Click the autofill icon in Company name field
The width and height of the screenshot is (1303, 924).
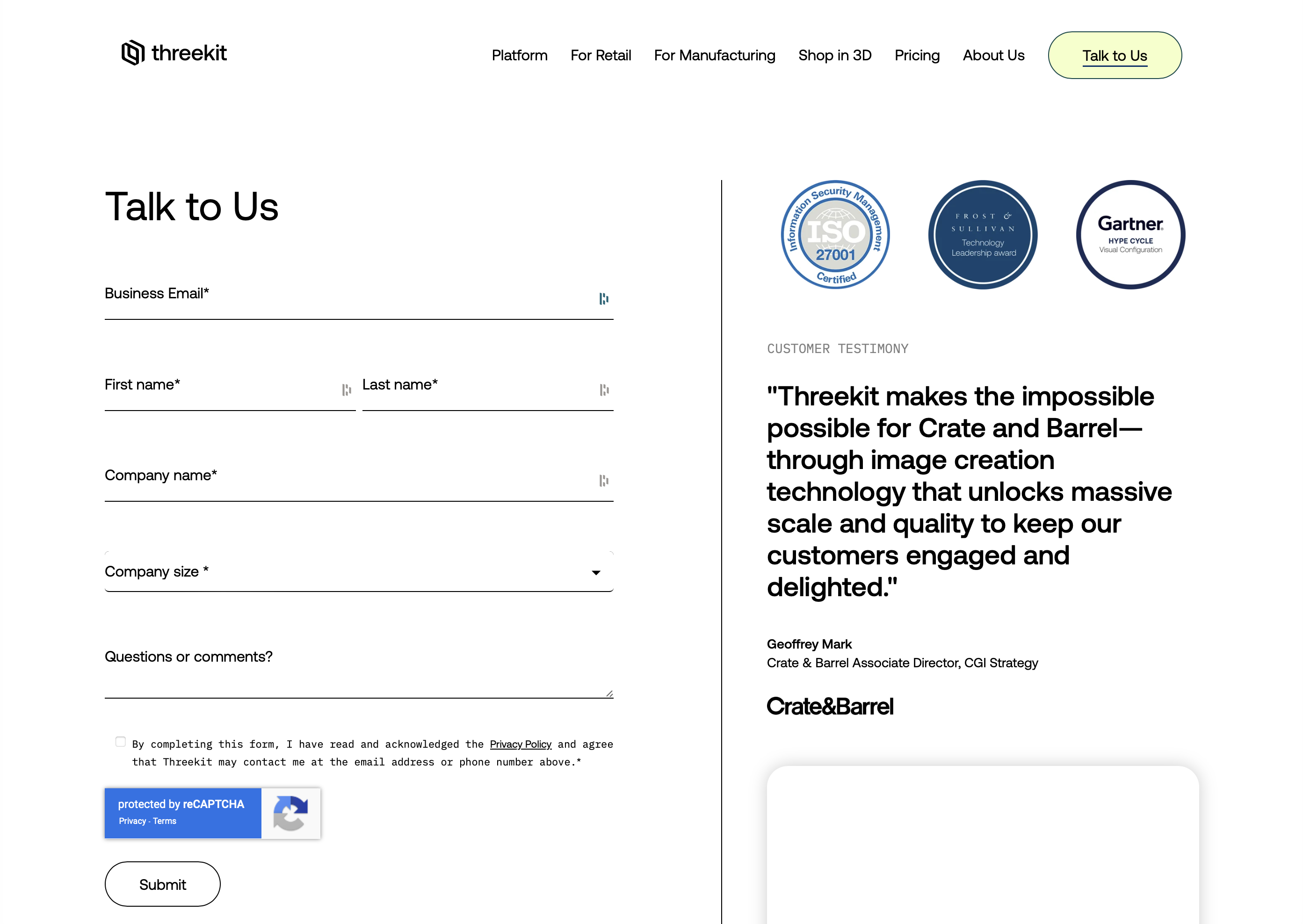point(604,481)
